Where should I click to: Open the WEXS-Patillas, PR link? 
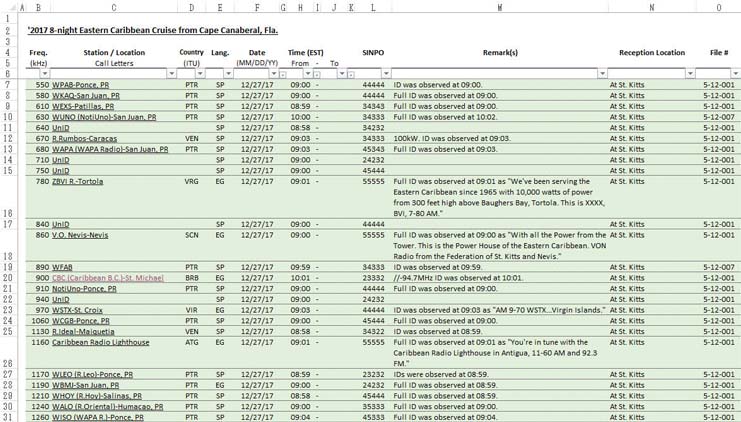point(83,107)
